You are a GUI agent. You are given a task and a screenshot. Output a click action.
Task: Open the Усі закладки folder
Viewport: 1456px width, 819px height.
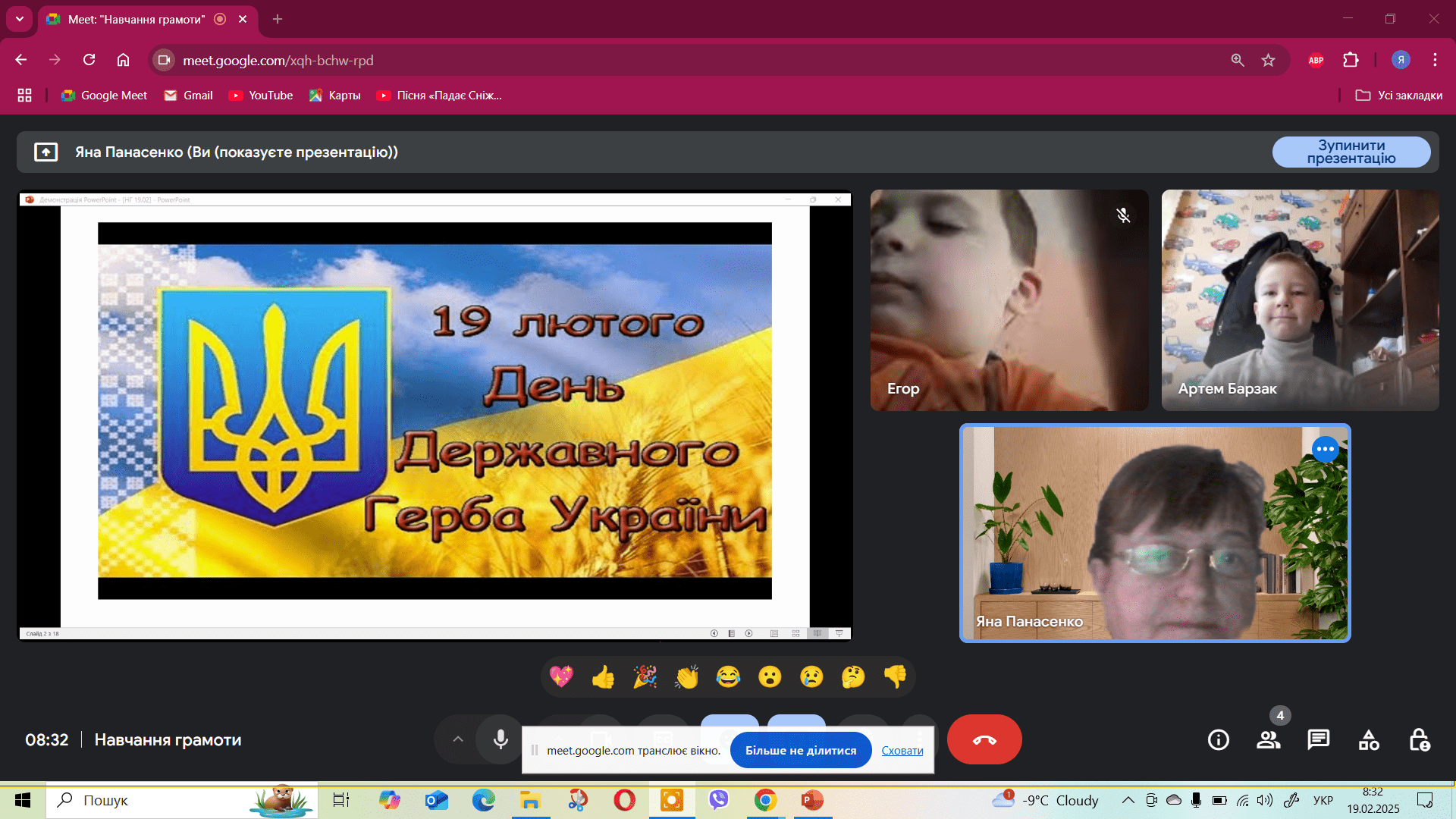[1399, 96]
